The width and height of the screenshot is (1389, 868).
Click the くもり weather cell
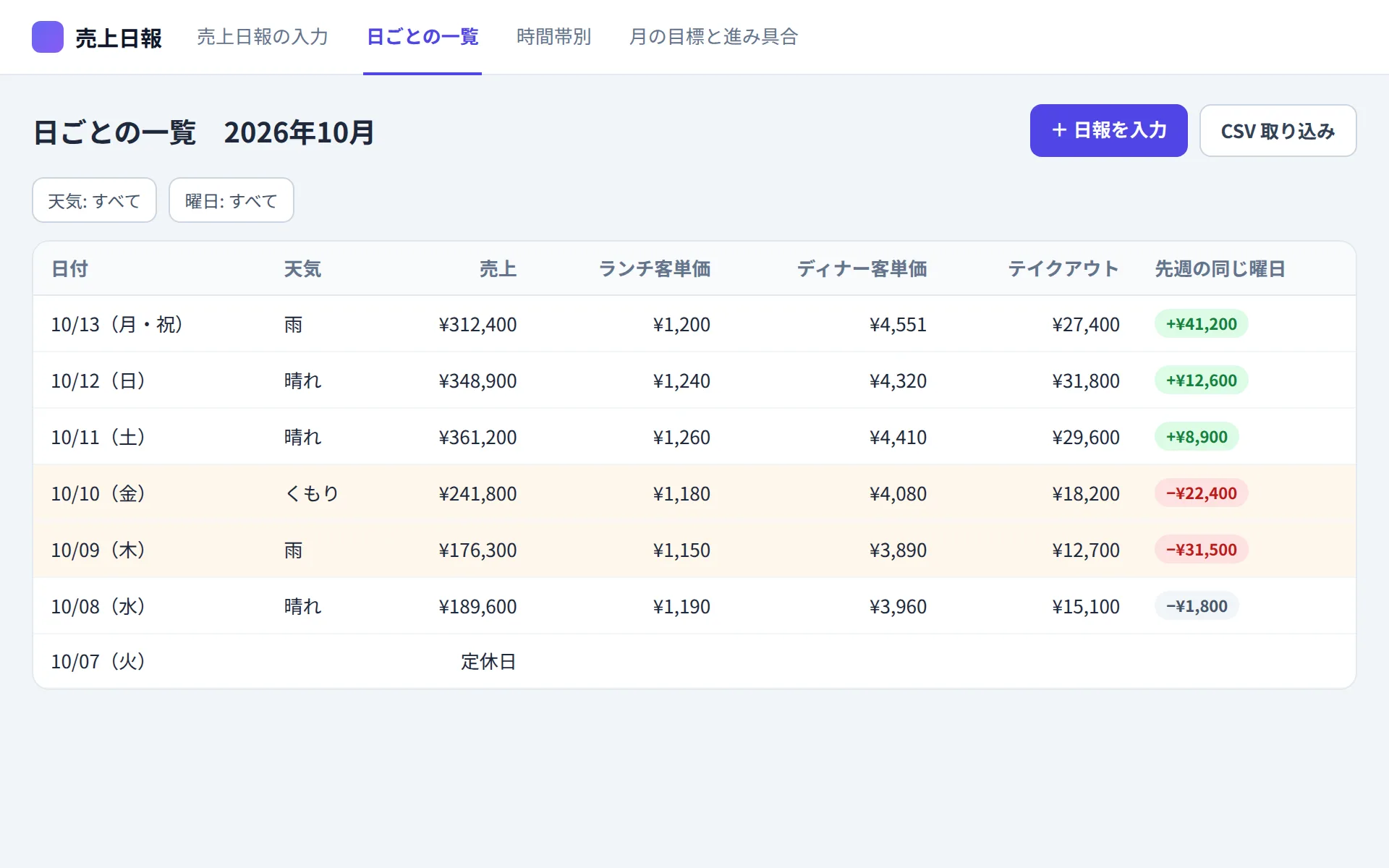tap(312, 493)
